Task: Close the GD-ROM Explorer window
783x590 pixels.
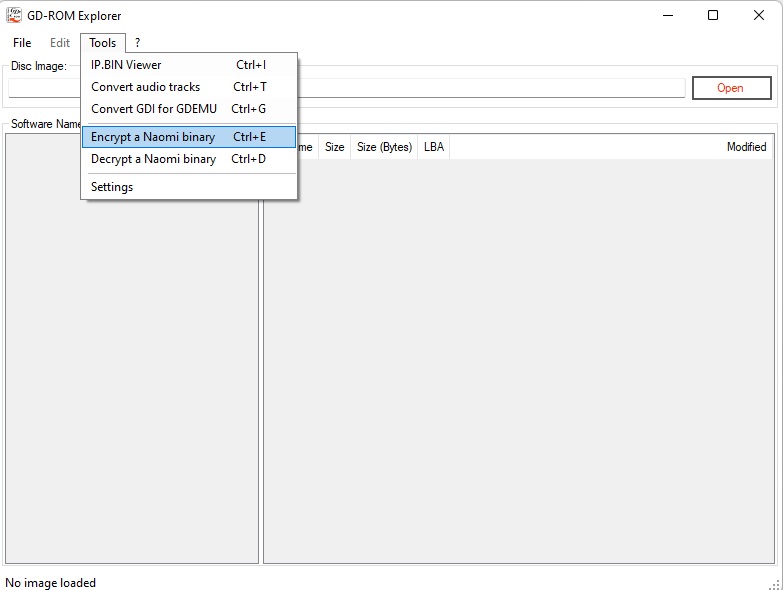Action: pyautogui.click(x=759, y=15)
